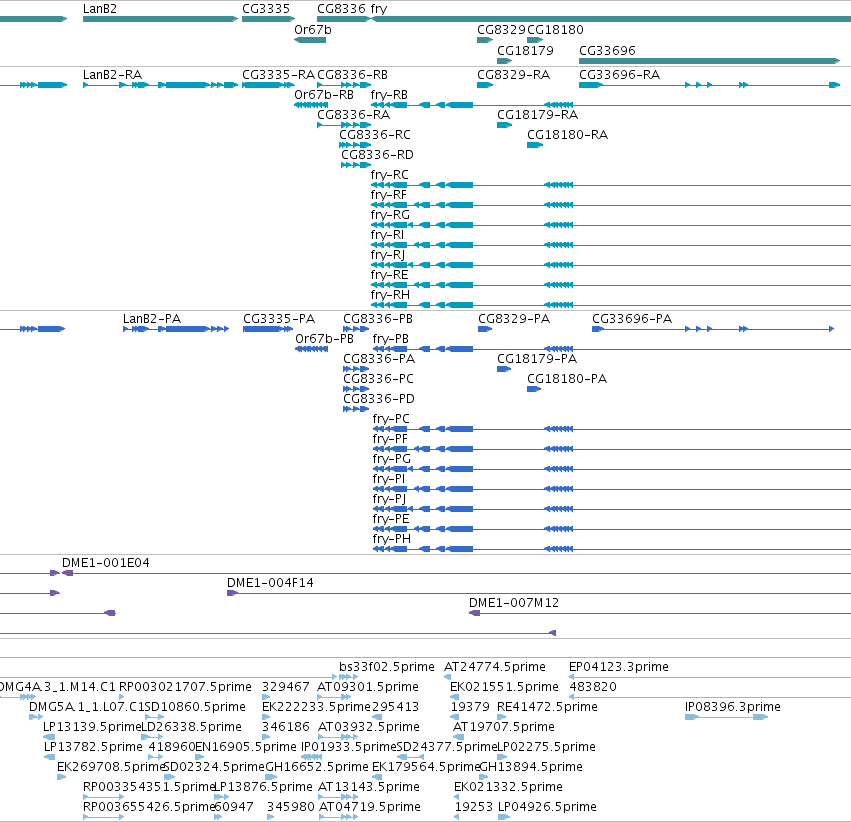Select transcript label CG8336-RC
Screen dimensions: 851x822
pos(375,135)
